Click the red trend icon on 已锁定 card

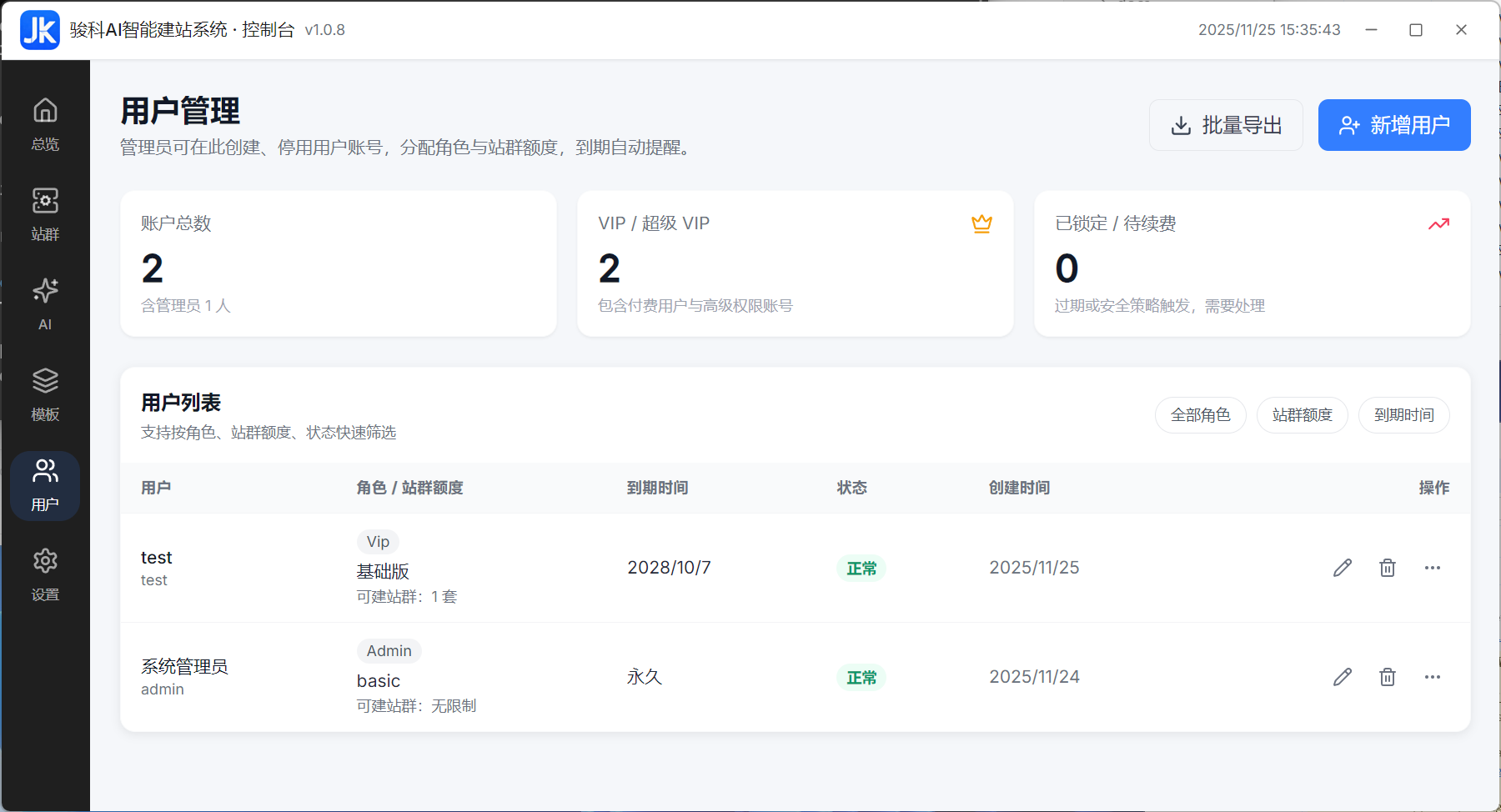[1438, 223]
